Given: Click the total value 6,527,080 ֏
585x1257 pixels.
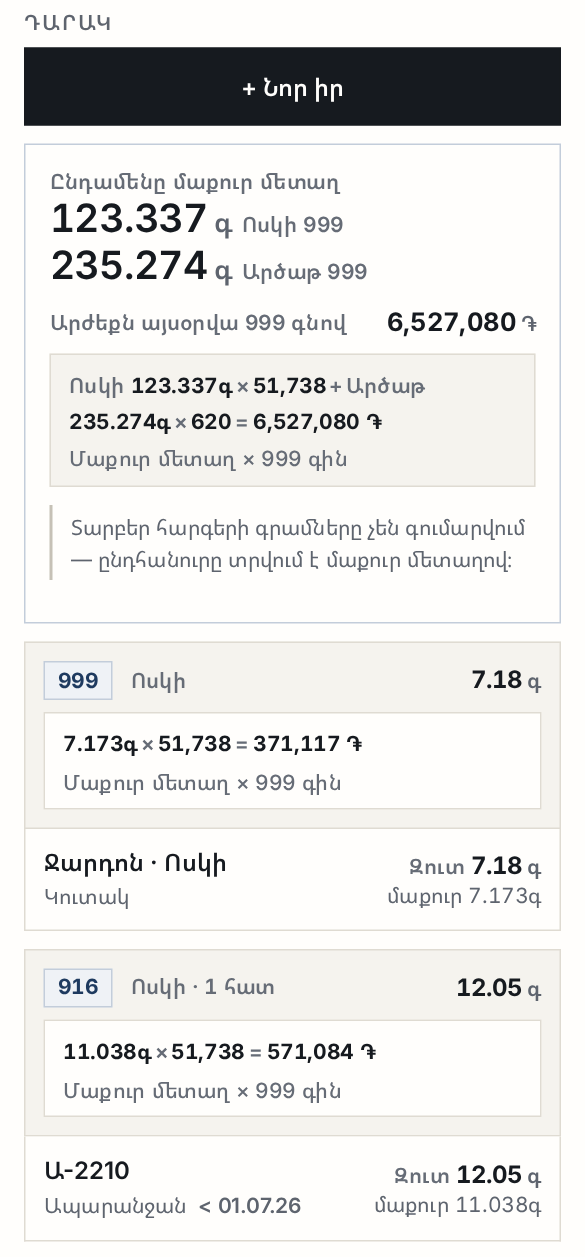Looking at the screenshot, I should point(463,323).
